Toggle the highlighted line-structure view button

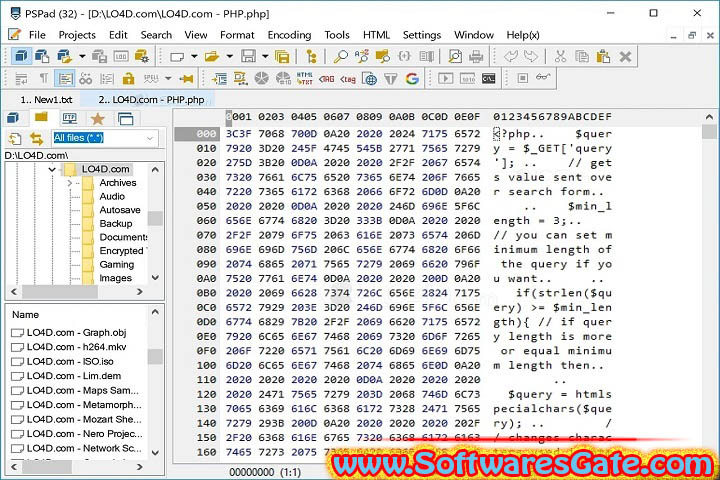(x=65, y=79)
